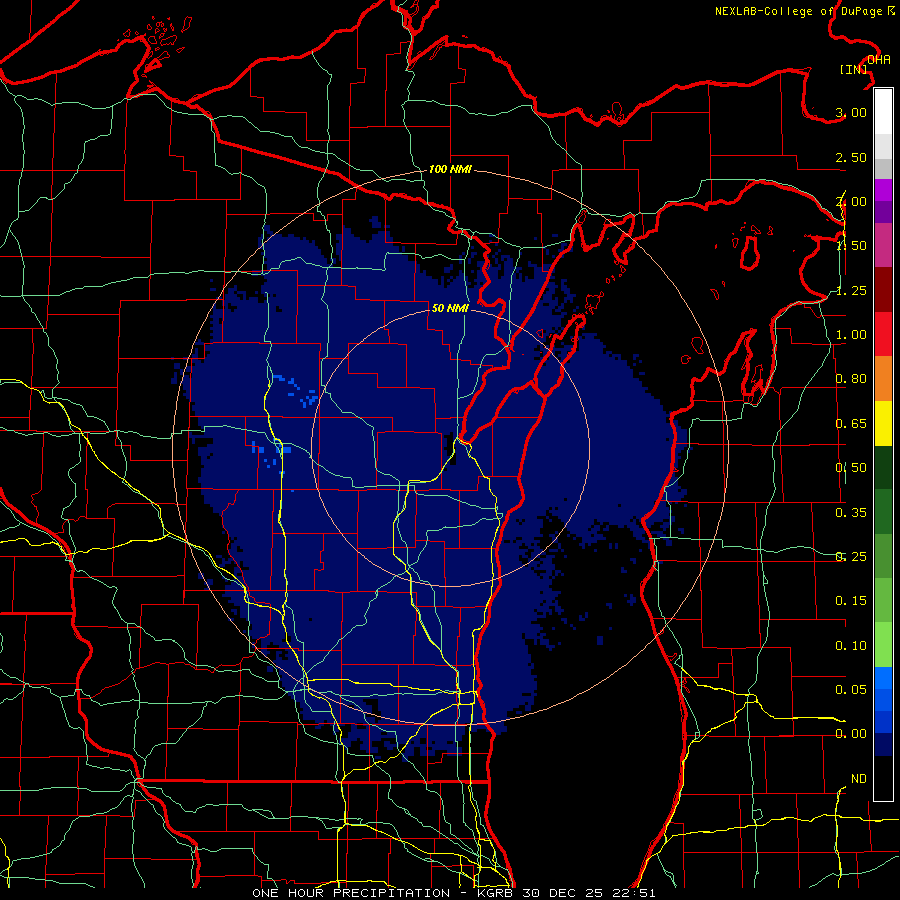Click the magenta 2.00 legend color block
The image size is (900, 900).
pos(883,190)
